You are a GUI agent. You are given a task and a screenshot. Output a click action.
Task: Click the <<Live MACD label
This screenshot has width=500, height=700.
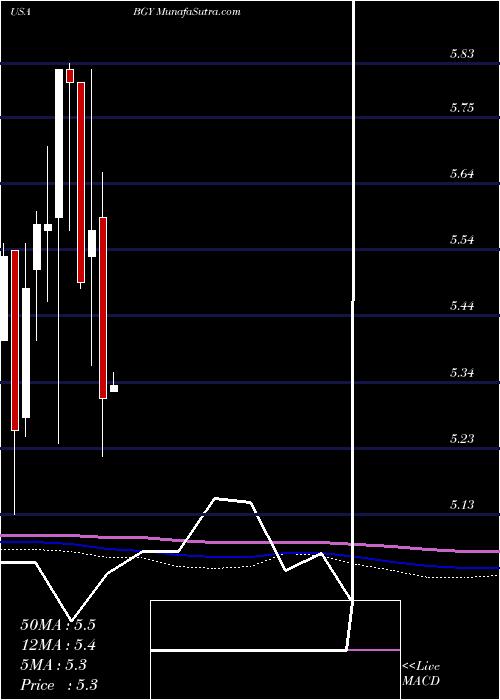tap(421, 674)
